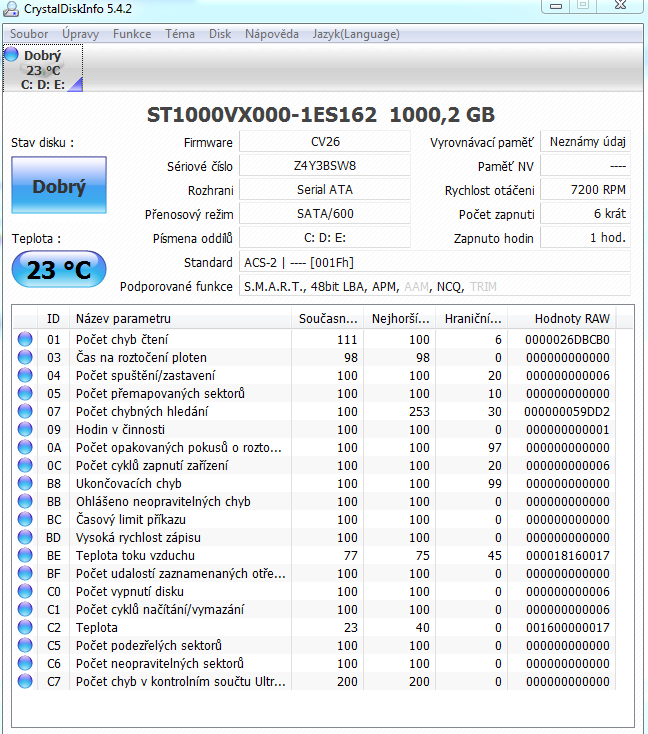The image size is (648, 734).
Task: Click status orb for Počet cyklů zapnutí zařízení
Action: coord(25,465)
